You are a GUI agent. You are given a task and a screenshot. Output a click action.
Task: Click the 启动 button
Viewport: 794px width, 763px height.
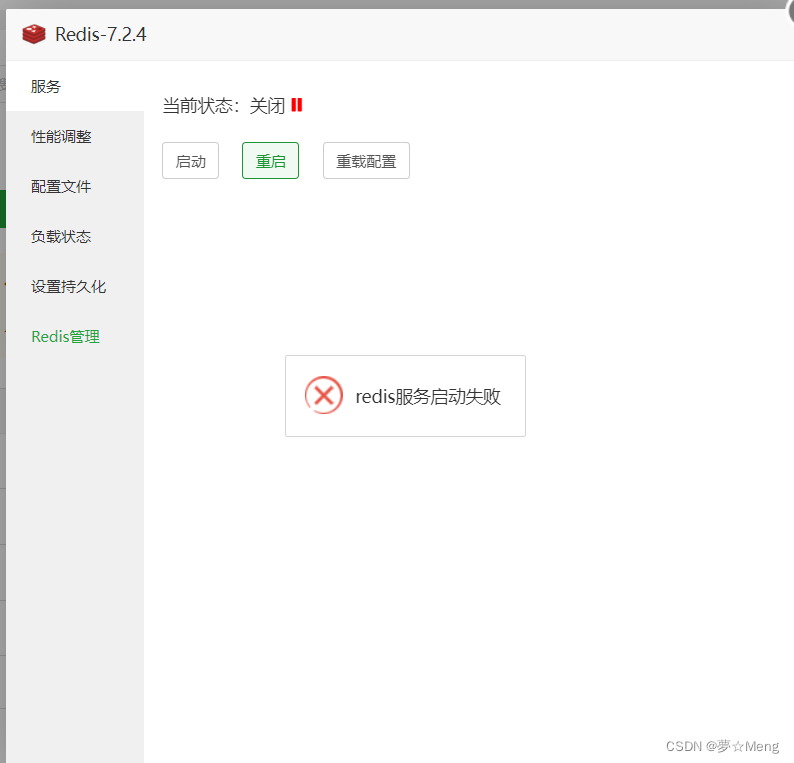click(190, 161)
